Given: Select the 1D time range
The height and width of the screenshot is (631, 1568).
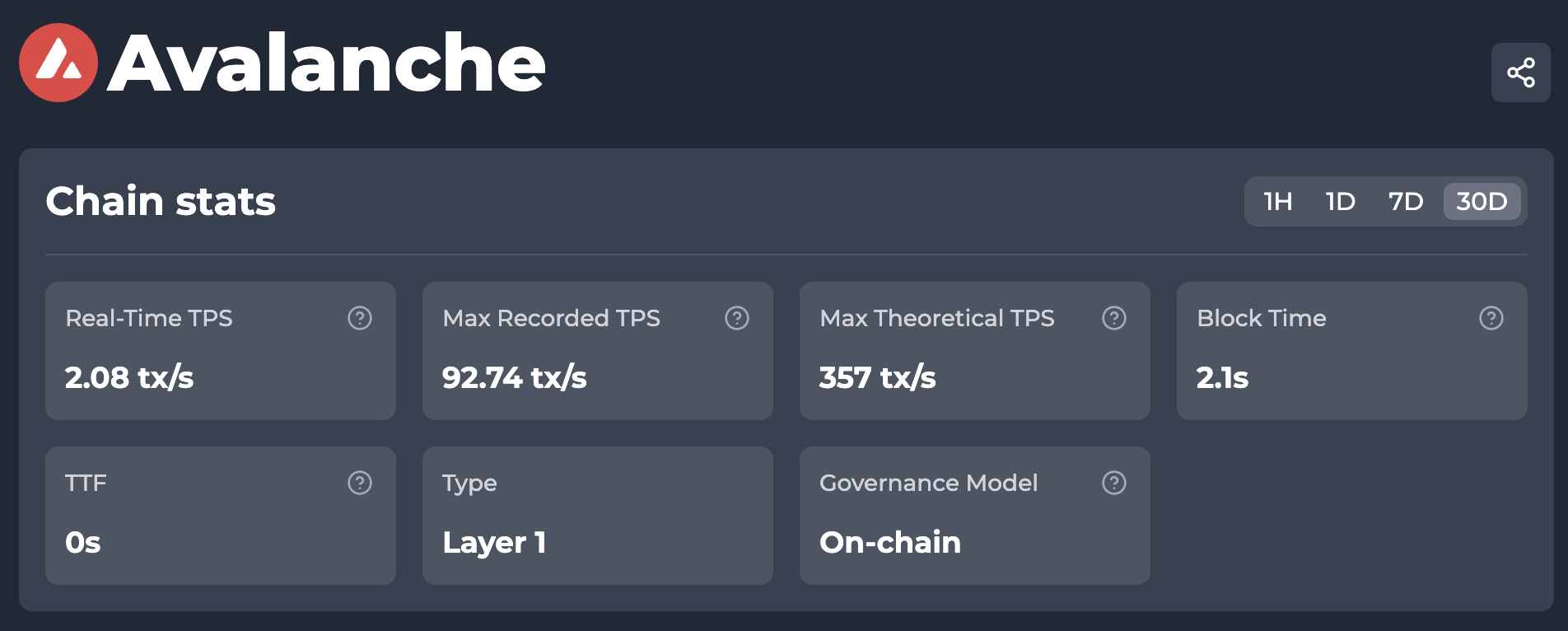Looking at the screenshot, I should tap(1341, 202).
